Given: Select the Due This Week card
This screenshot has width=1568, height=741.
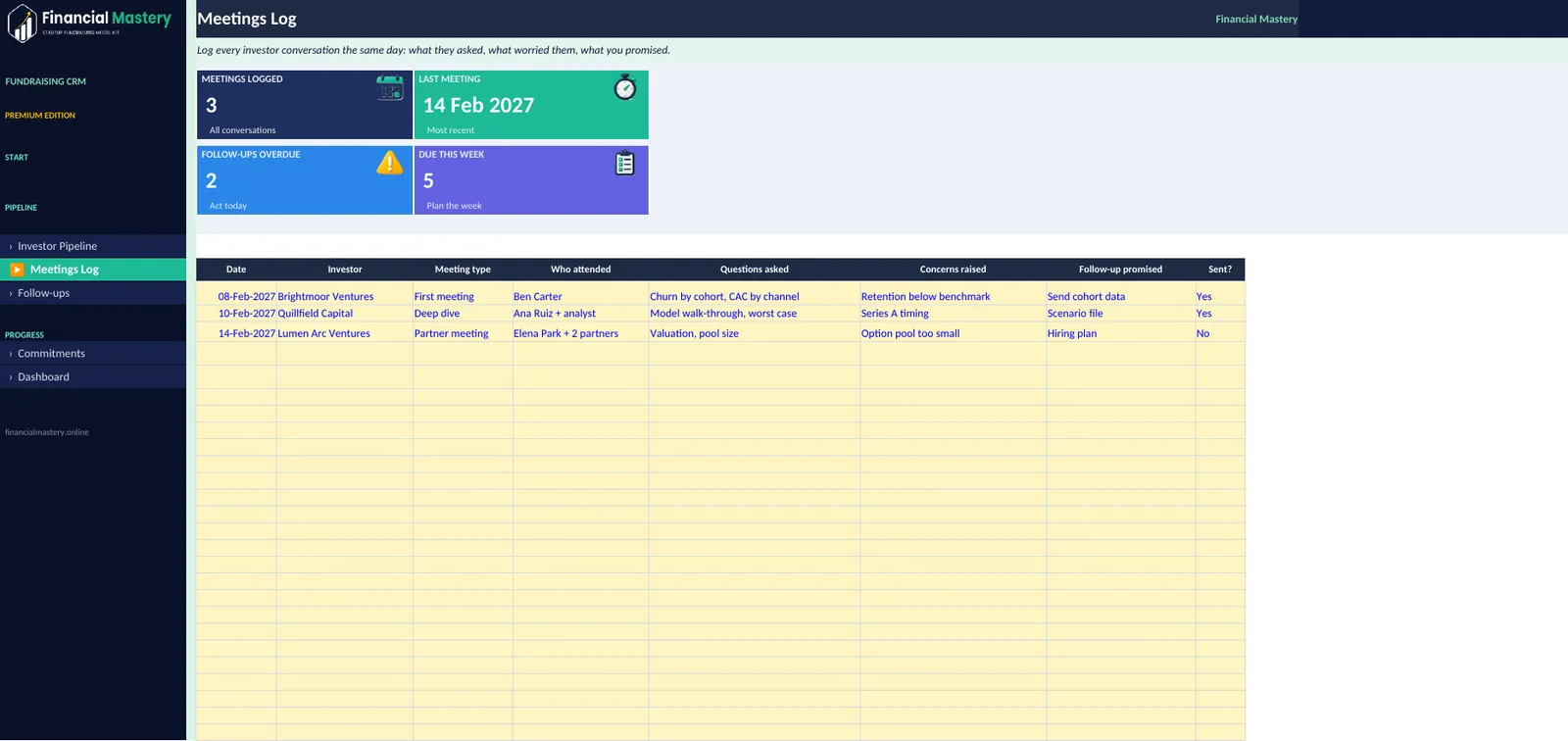Looking at the screenshot, I should pyautogui.click(x=531, y=180).
